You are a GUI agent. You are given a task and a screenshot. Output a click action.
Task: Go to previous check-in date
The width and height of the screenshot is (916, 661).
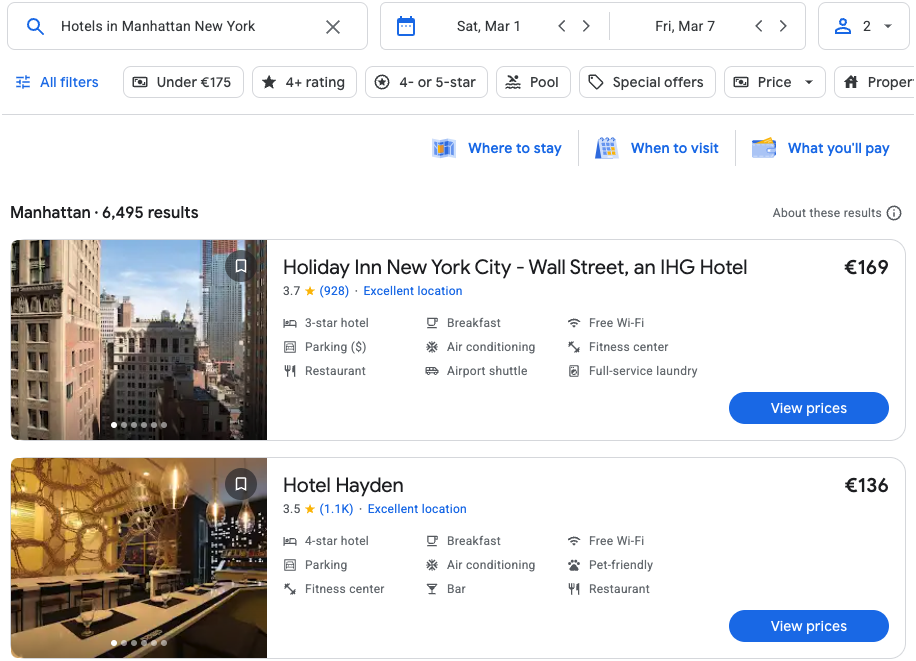coord(562,27)
